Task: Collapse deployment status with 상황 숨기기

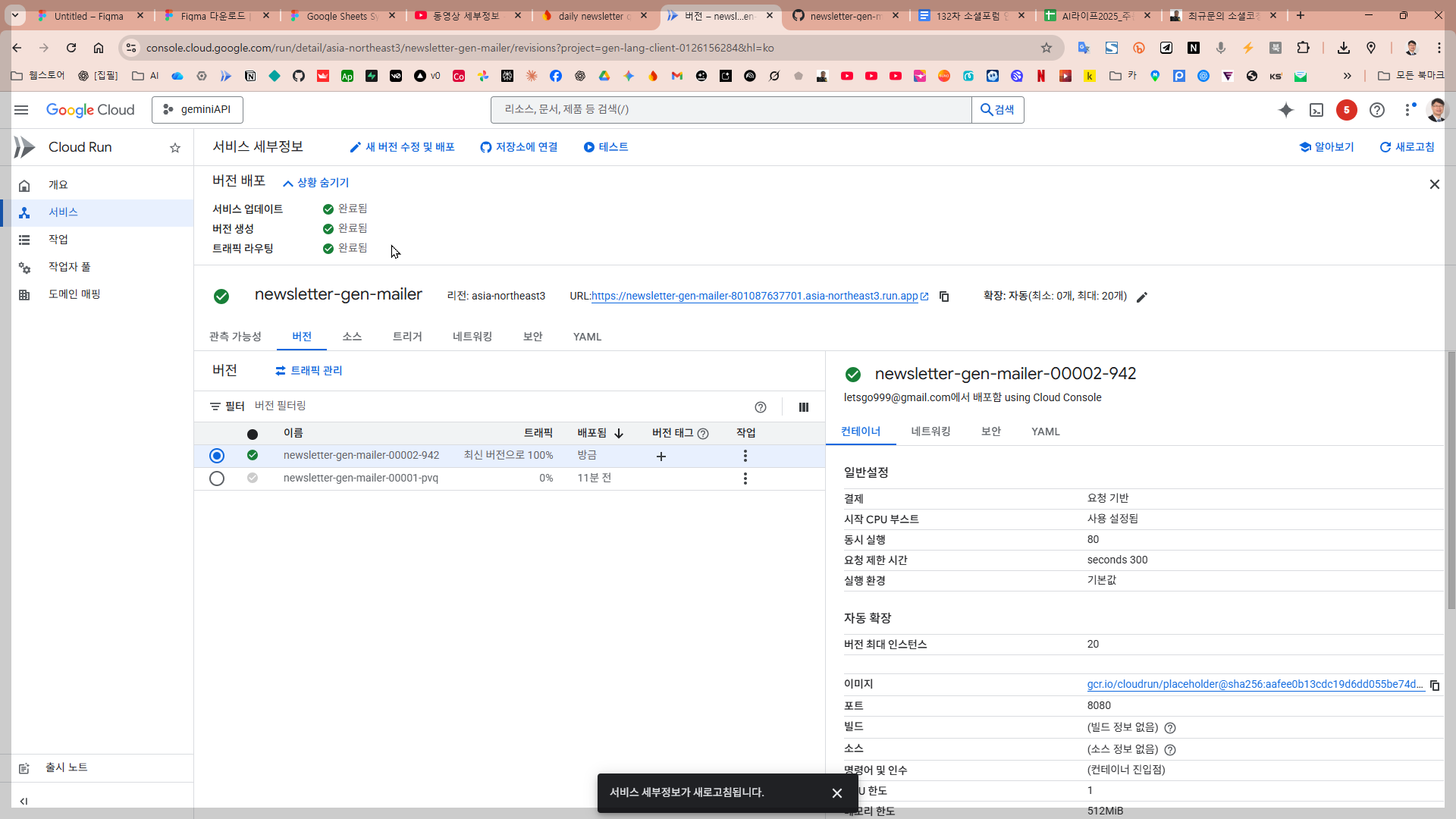Action: point(316,183)
